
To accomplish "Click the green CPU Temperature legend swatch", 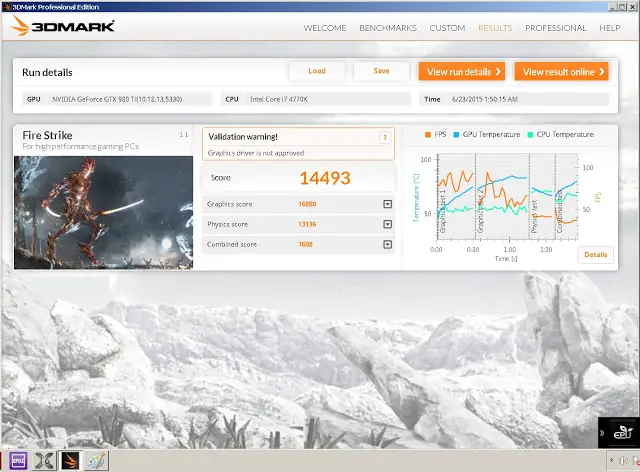I will coord(530,135).
